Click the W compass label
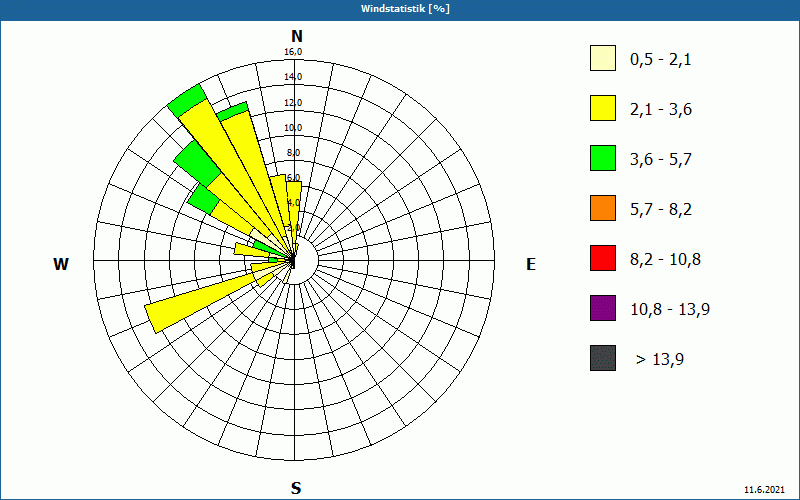800x500 pixels. click(61, 264)
